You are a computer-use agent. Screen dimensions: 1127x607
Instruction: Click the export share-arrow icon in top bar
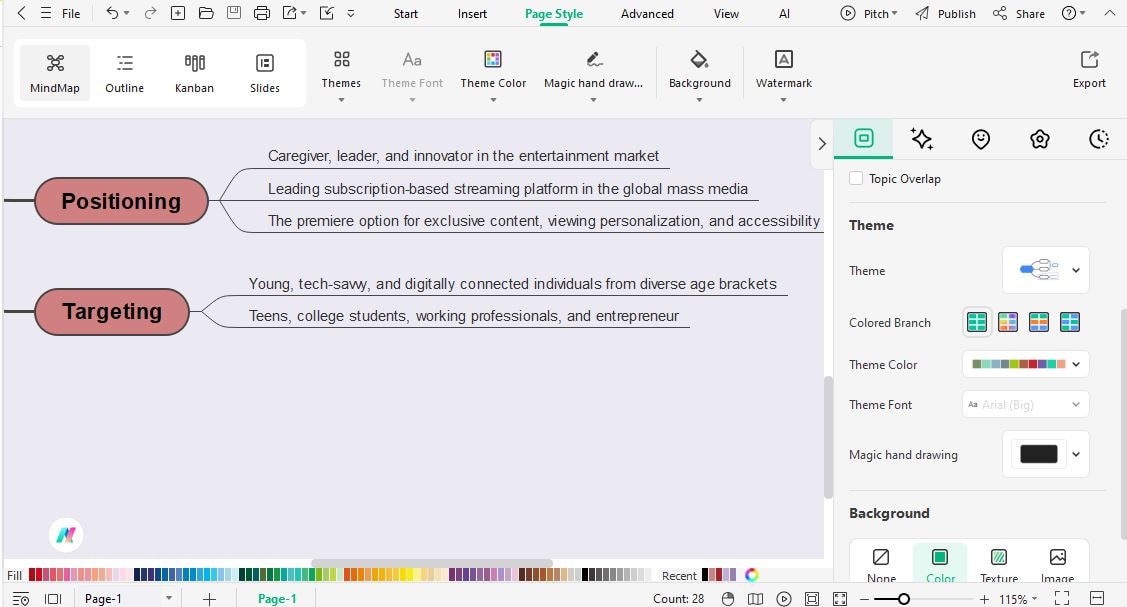pos(290,13)
